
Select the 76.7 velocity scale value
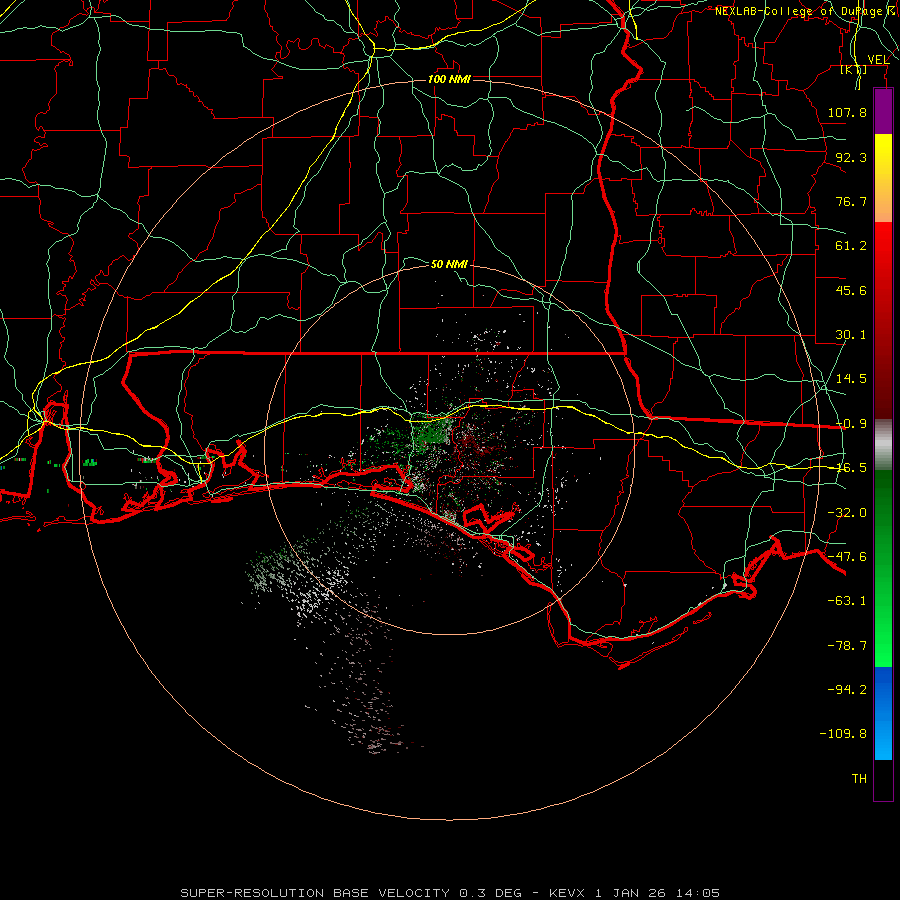pyautogui.click(x=851, y=201)
